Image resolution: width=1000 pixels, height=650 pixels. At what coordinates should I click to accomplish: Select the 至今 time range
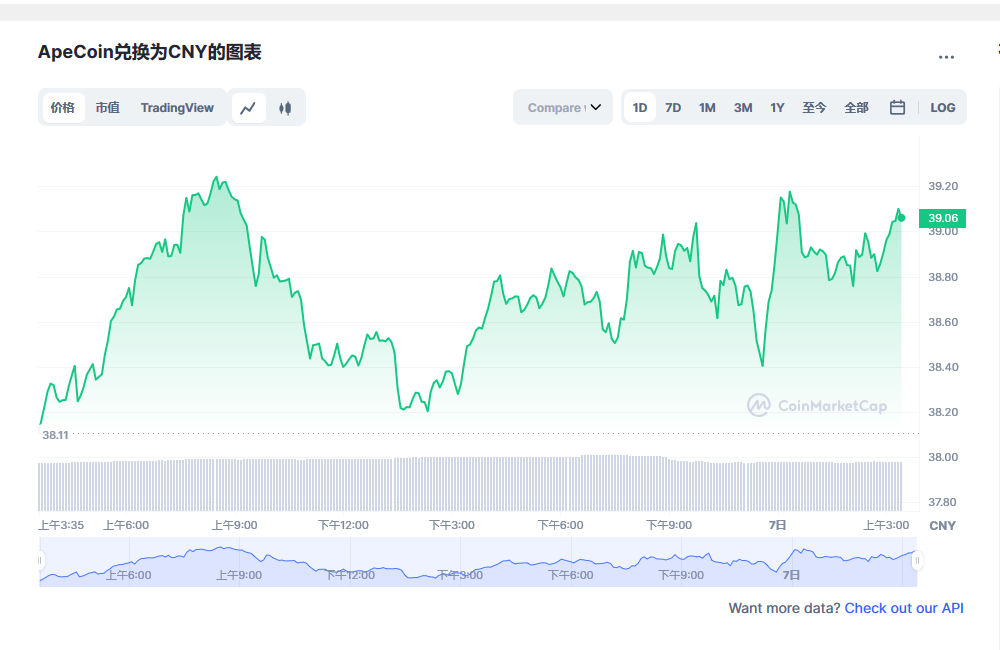coord(814,108)
